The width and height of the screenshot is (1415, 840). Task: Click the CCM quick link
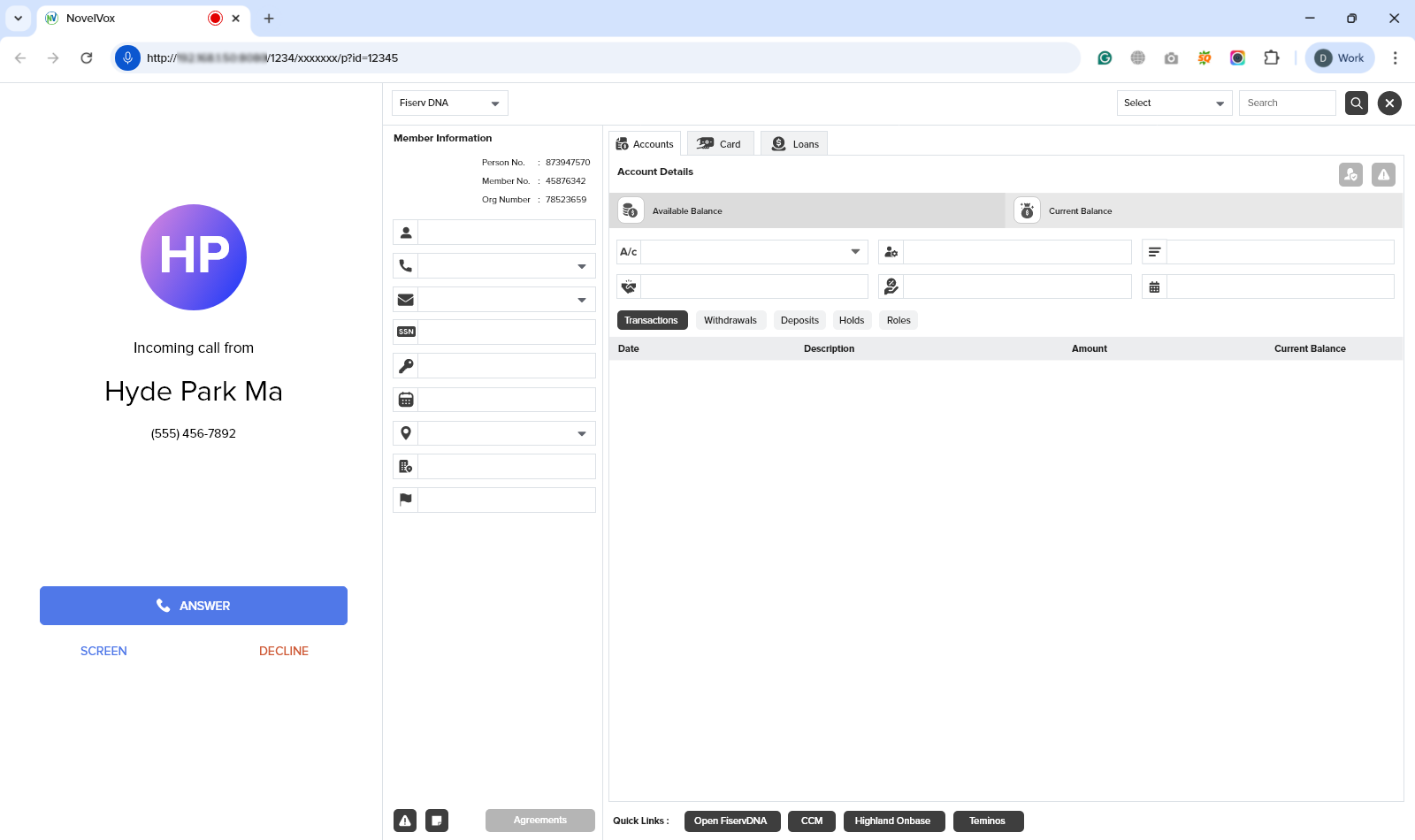[812, 821]
